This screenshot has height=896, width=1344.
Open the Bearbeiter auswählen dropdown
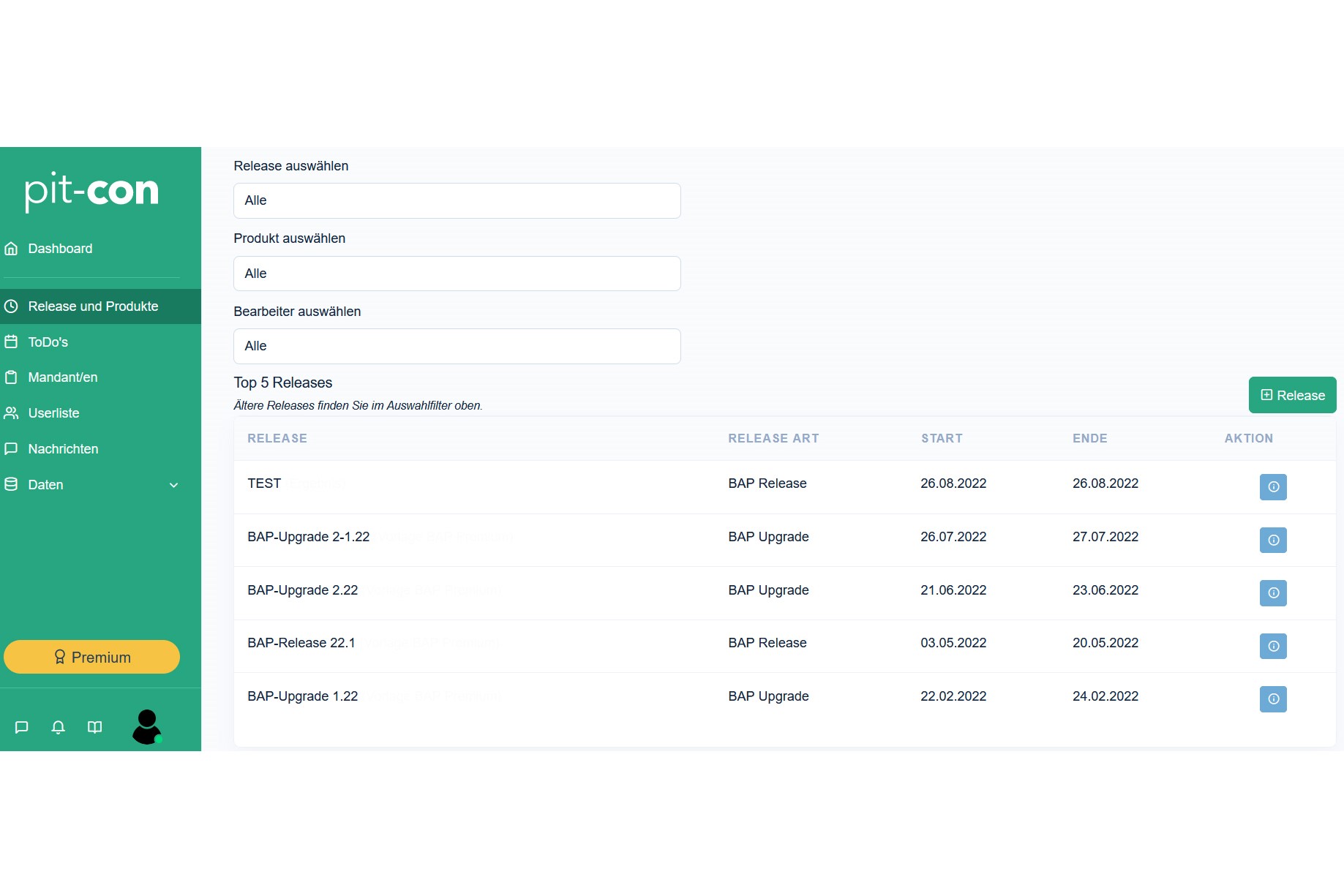click(x=457, y=347)
